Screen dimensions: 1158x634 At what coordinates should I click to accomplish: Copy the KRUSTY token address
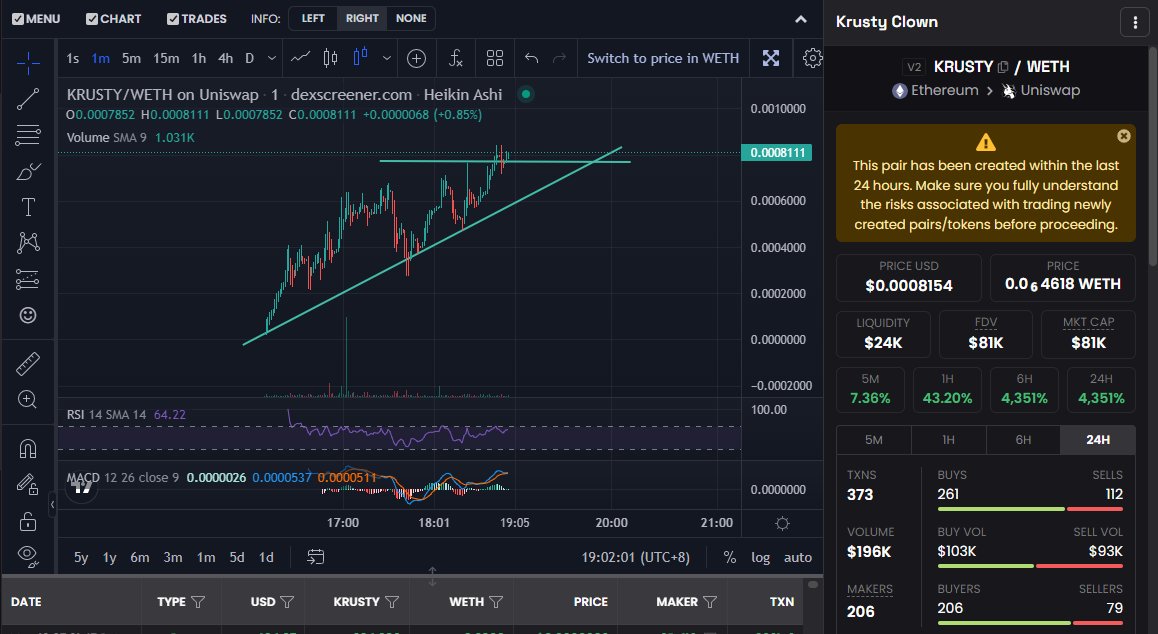pyautogui.click(x=1003, y=67)
